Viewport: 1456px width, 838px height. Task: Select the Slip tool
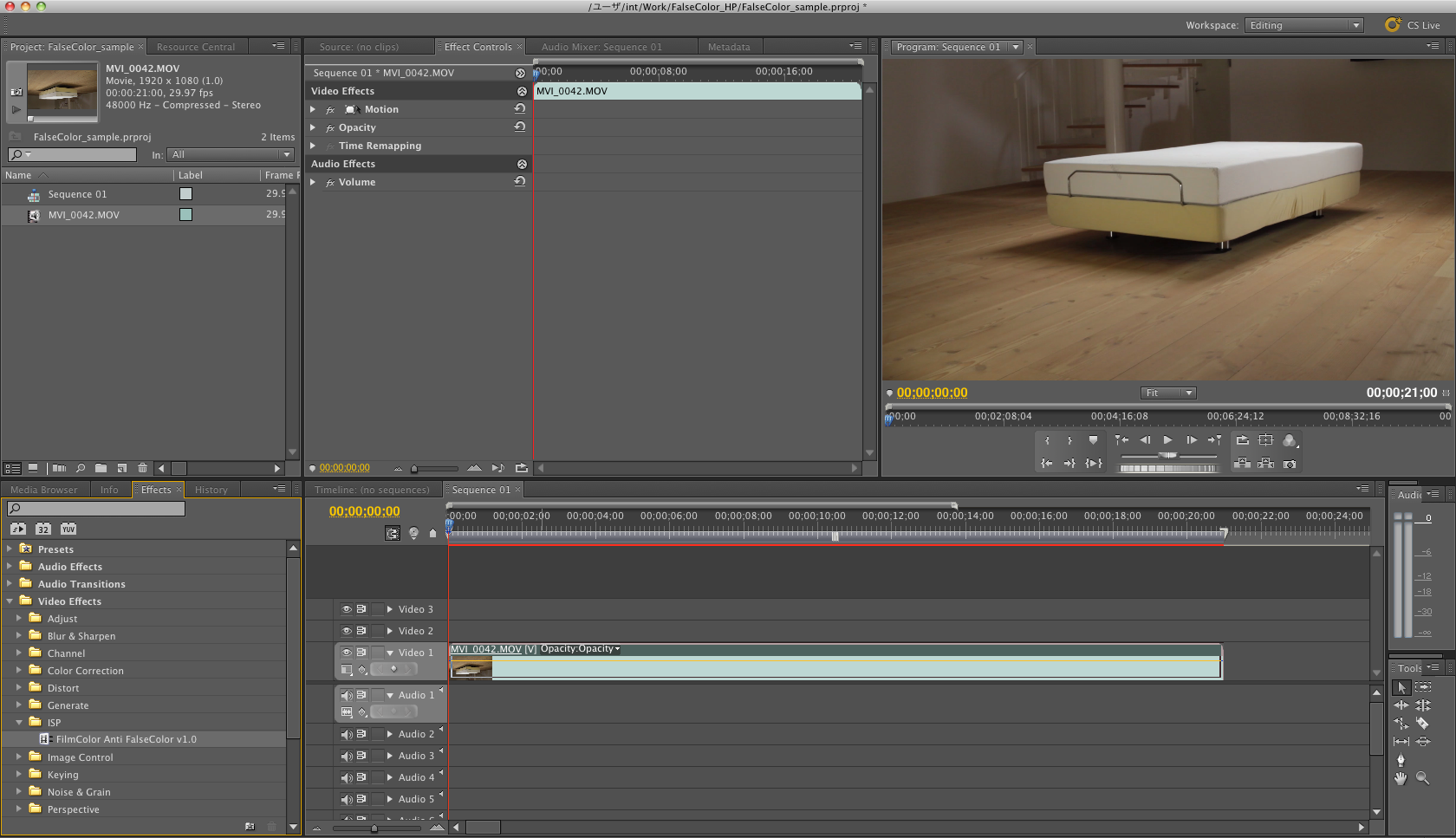(x=1401, y=742)
